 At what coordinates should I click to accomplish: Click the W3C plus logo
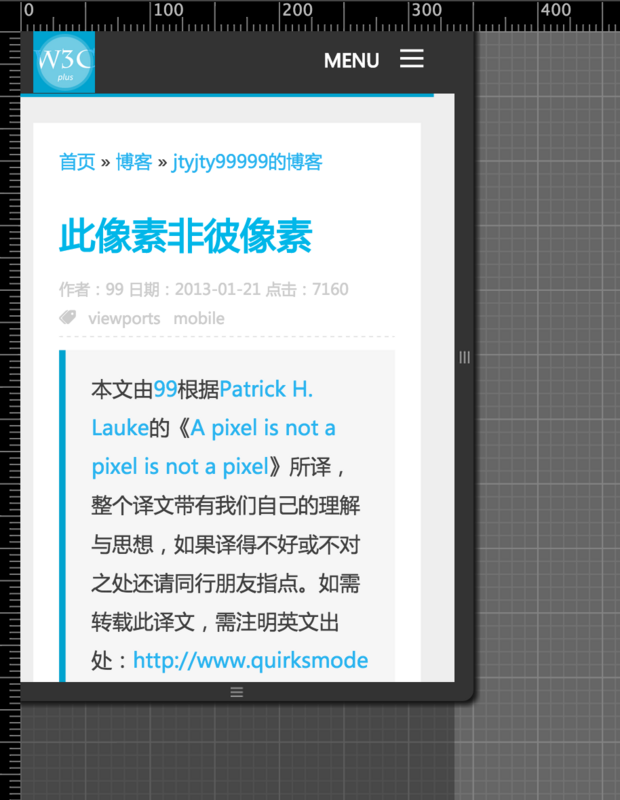click(64, 62)
